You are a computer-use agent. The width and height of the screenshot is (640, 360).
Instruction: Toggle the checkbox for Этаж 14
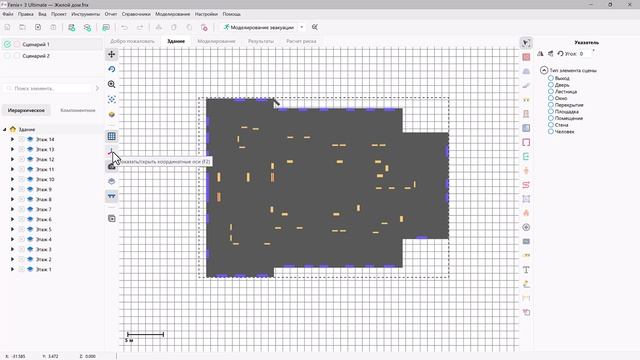pos(21,139)
